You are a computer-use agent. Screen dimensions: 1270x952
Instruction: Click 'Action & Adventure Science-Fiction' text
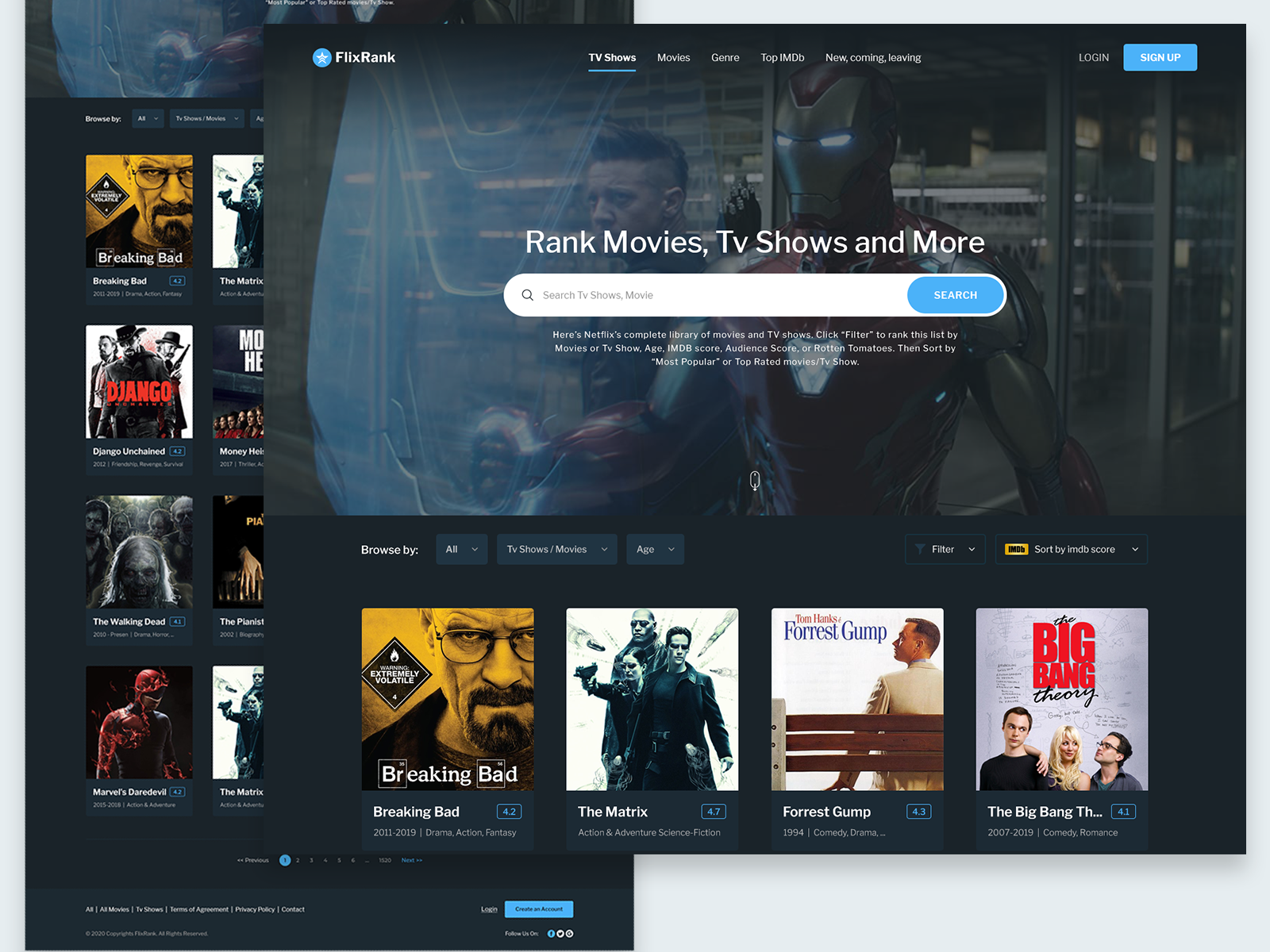[x=649, y=832]
